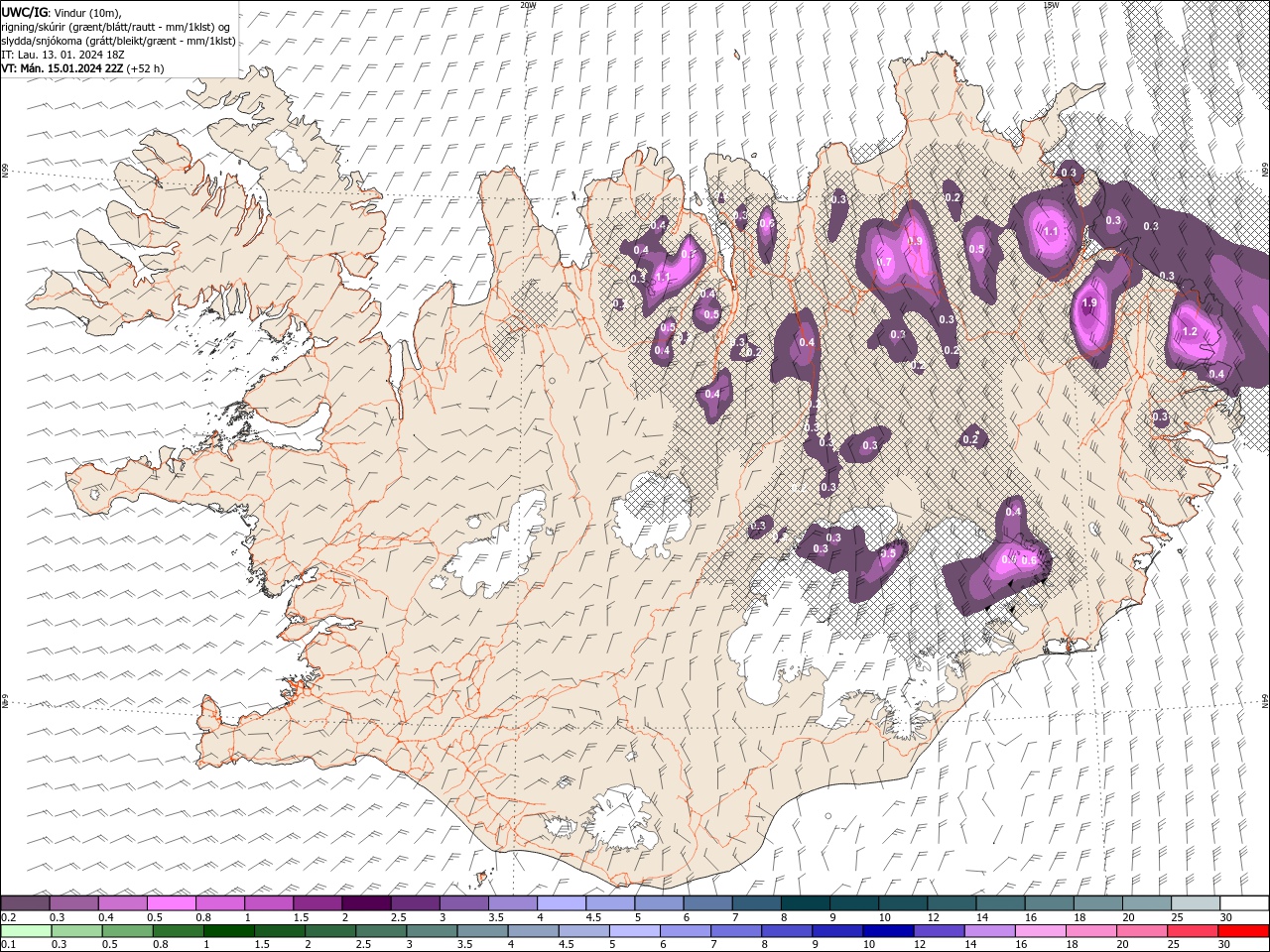Screen dimensions: 1270x952
Task: Pick the 2.5 swatch on the rain scale
Action: click(x=380, y=931)
